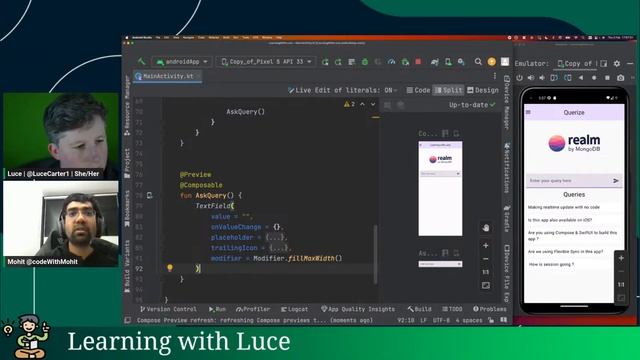The width and height of the screenshot is (640, 360).
Task: Click the hamburger menu in Querize app
Action: click(x=528, y=112)
